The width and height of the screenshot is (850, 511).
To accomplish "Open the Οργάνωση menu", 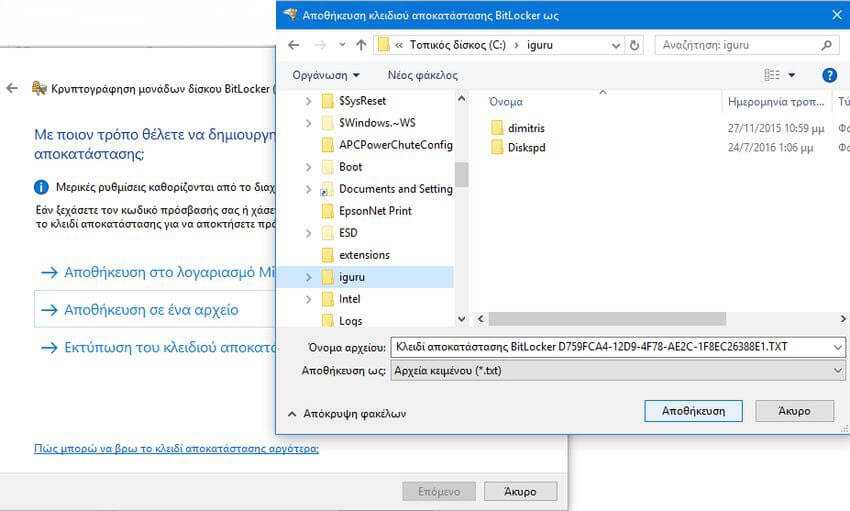I will click(325, 75).
